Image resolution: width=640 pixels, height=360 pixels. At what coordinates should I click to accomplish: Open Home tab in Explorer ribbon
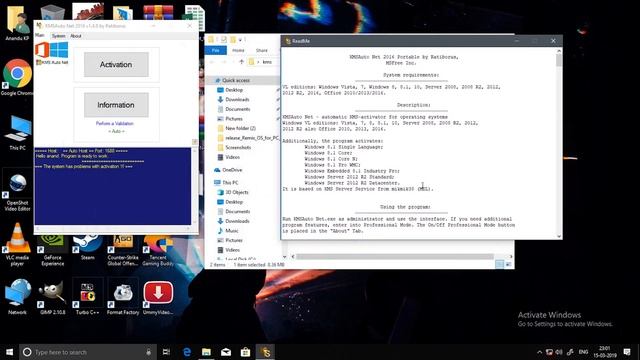pos(238,50)
